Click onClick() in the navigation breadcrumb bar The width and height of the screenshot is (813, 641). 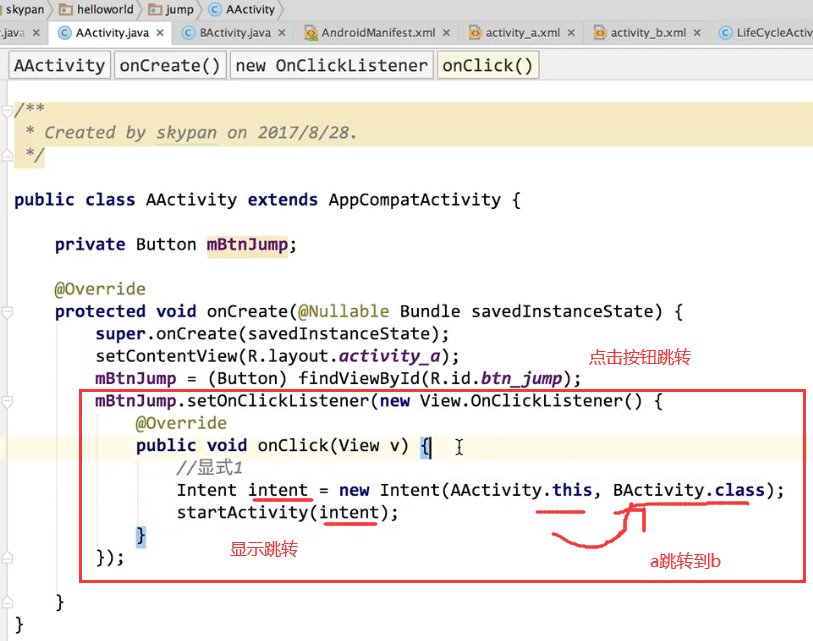click(487, 64)
